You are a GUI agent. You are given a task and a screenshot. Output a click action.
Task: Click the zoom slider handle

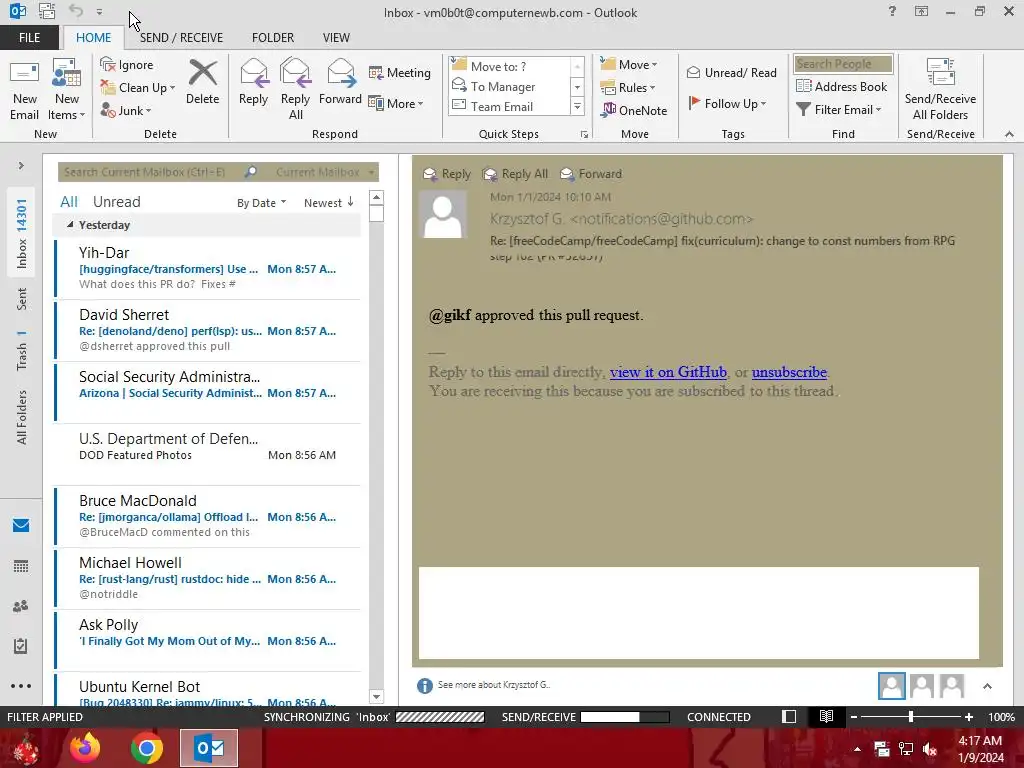coord(910,717)
